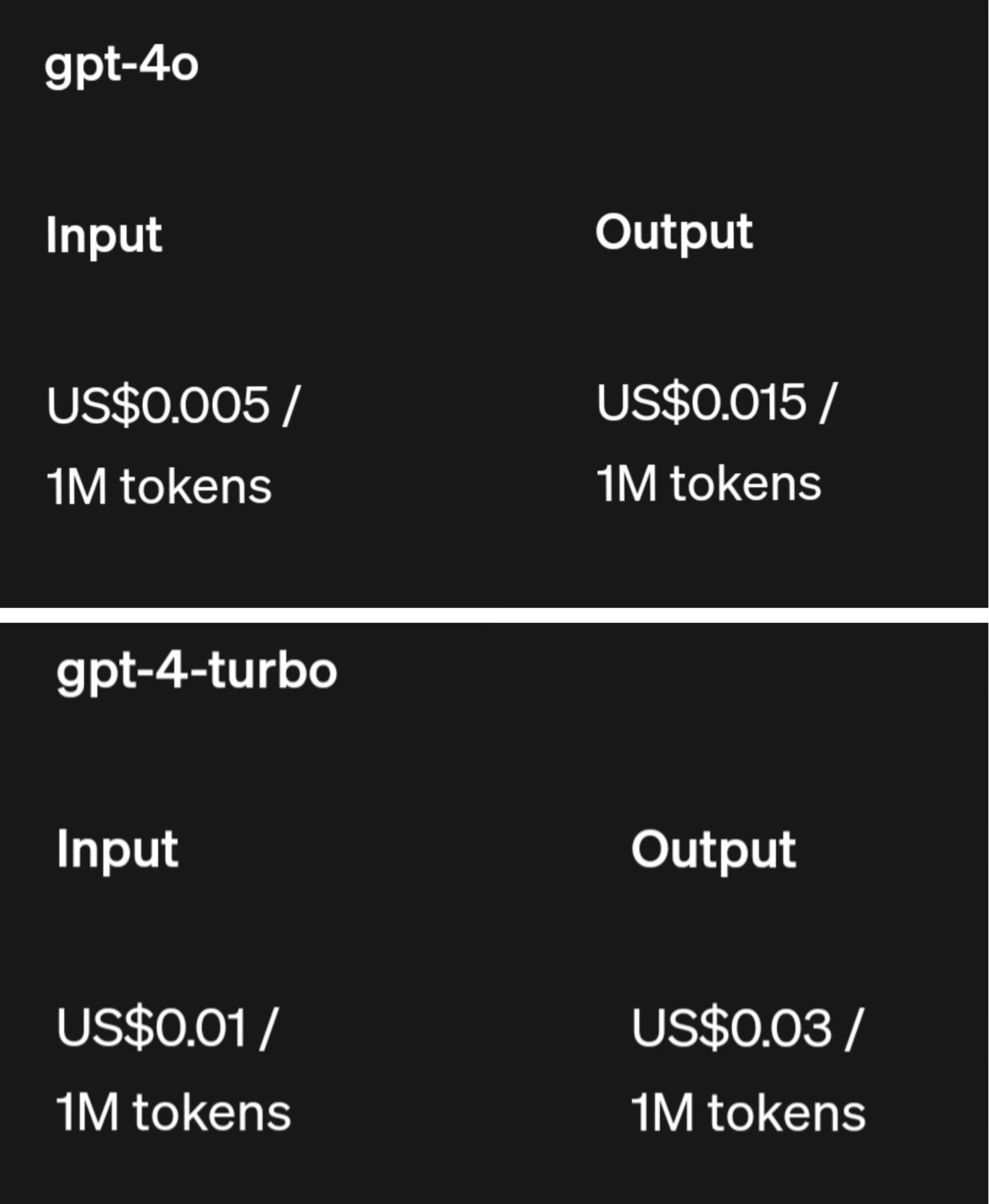Click the US$0.03 gpt-4-turbo output price
The width and height of the screenshot is (989, 1204).
coord(731,1028)
